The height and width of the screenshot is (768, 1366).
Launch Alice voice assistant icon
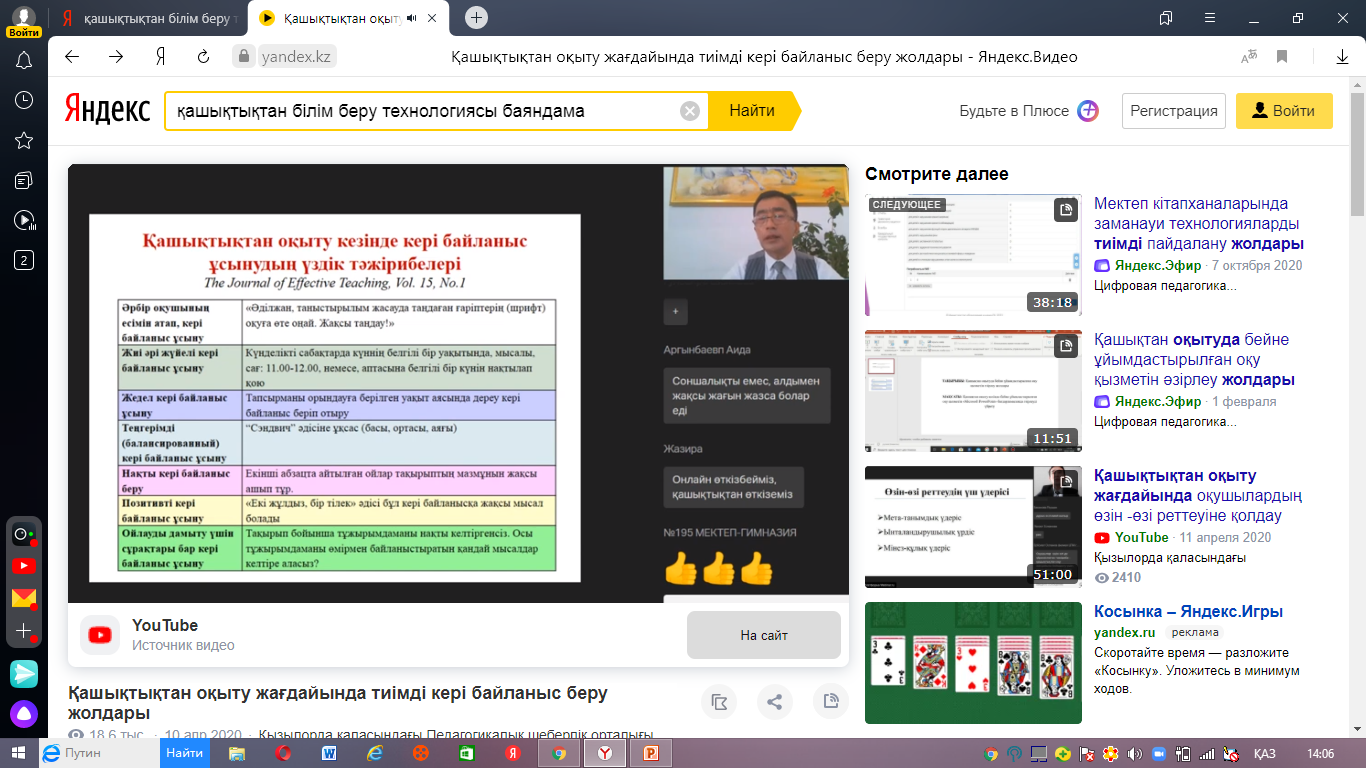(24, 713)
